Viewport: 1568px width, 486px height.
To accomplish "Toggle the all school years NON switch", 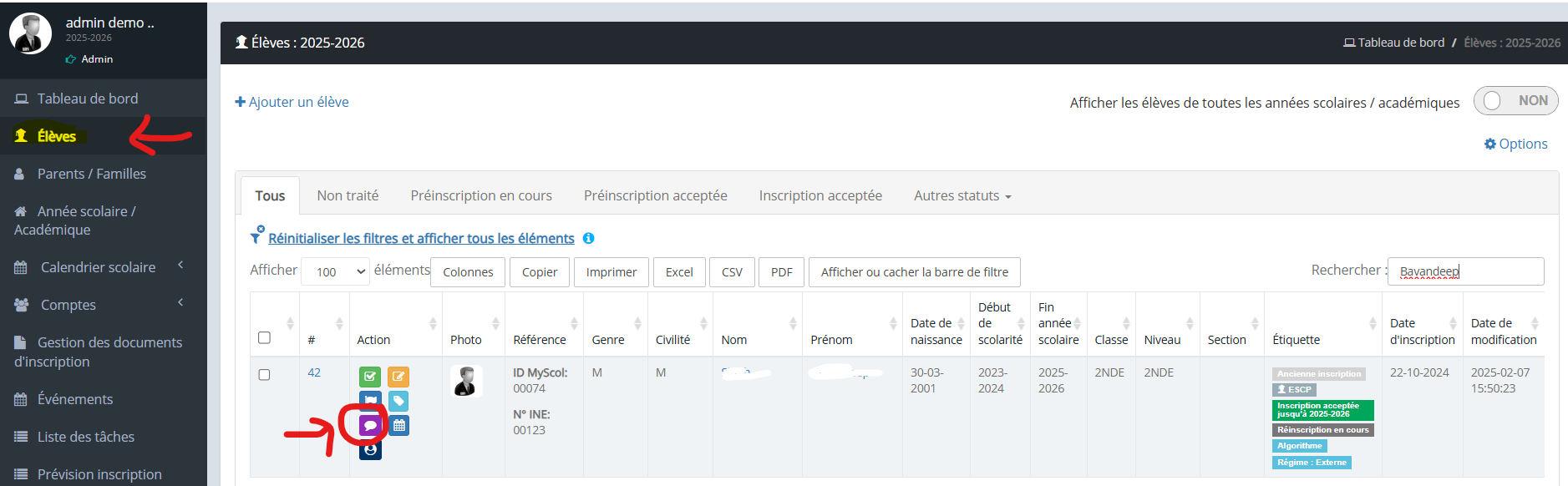I will point(1515,101).
